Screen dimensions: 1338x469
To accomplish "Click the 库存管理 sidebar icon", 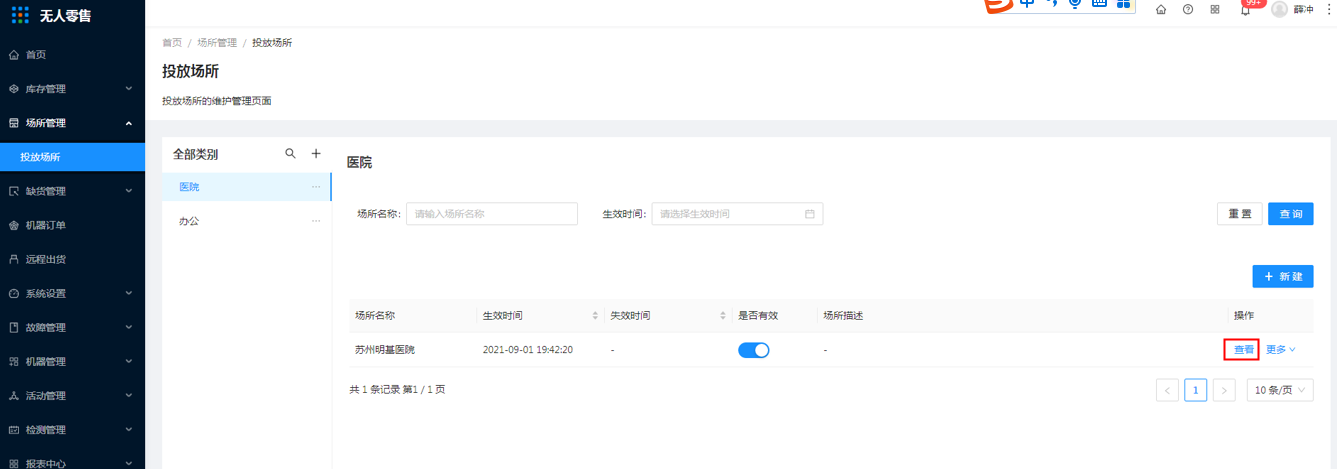I will [x=14, y=89].
